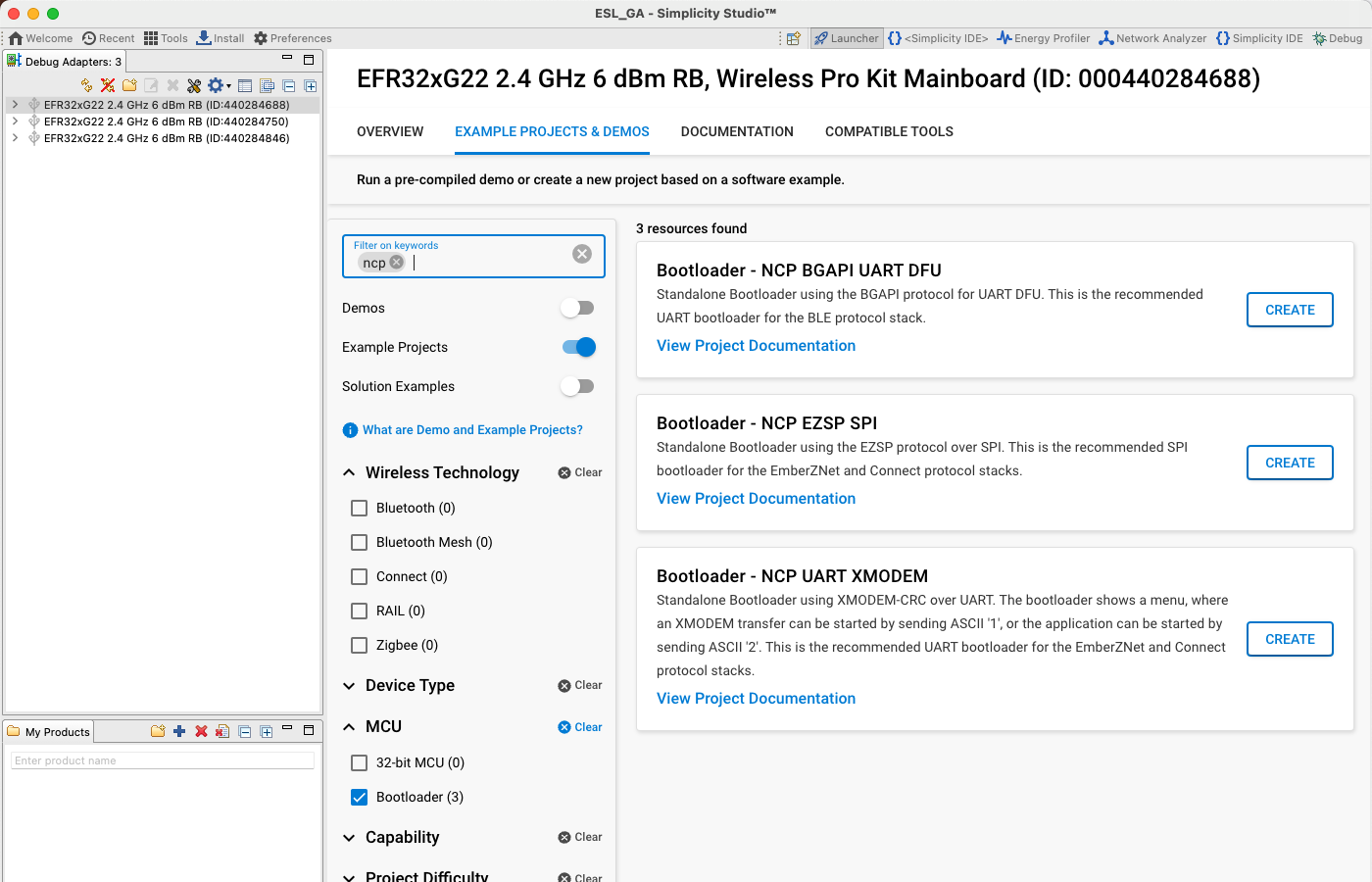Open the Debug perspective icon
This screenshot has width=1372, height=882.
point(1337,38)
